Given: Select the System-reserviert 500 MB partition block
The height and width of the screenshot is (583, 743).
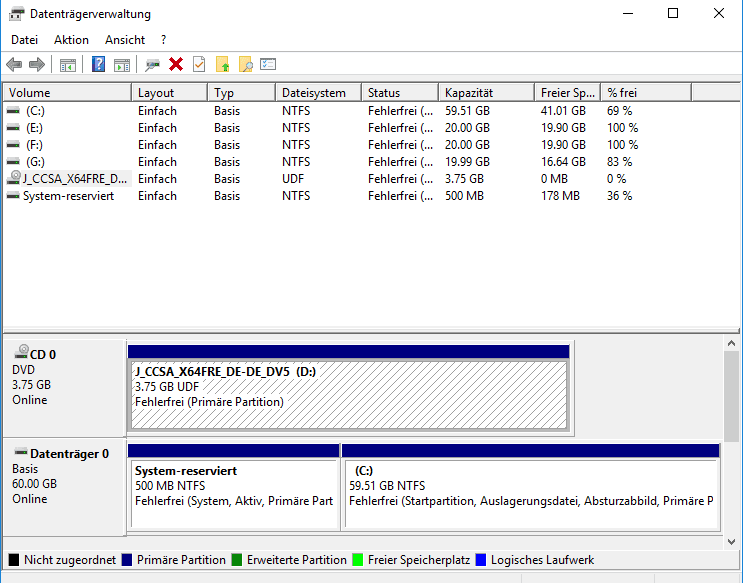Looking at the screenshot, I should tap(234, 487).
